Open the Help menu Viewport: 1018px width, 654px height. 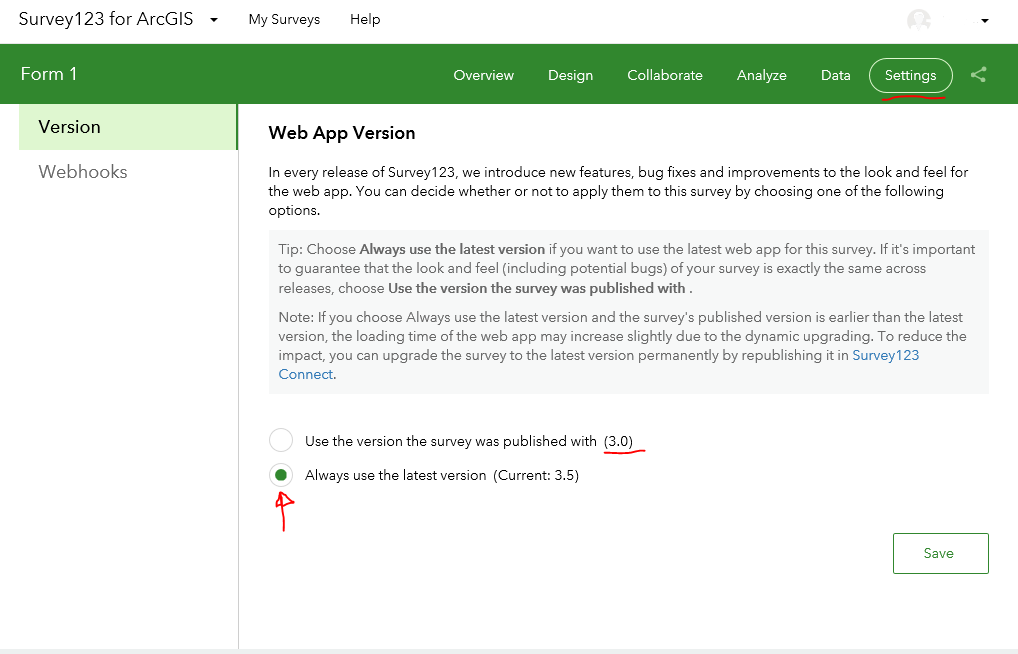(365, 19)
